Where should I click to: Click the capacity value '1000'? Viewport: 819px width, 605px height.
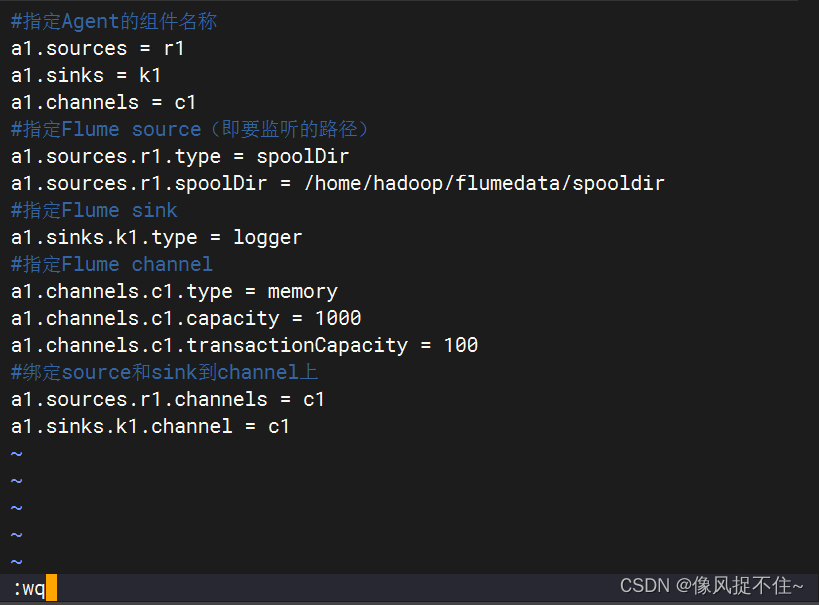click(x=338, y=318)
